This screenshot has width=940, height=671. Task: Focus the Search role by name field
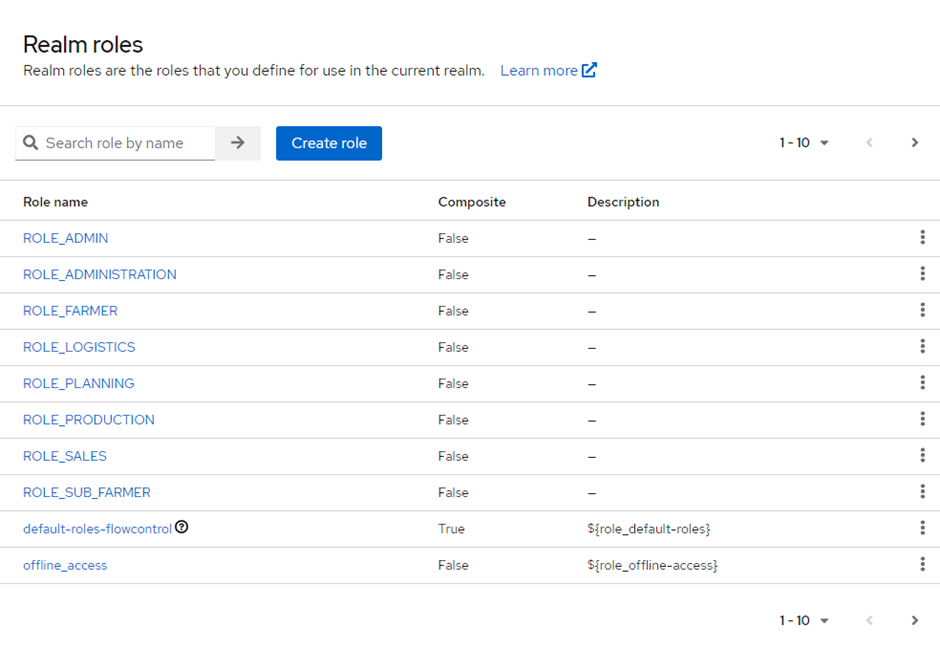(127, 143)
